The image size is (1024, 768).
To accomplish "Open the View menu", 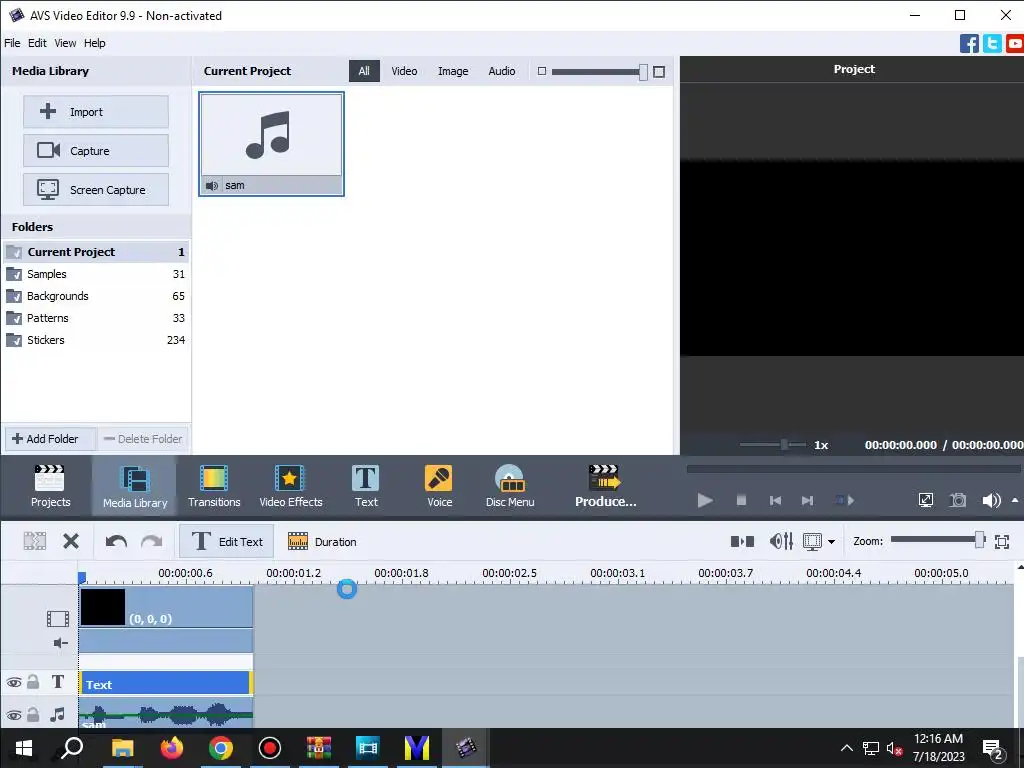I will [x=65, y=43].
